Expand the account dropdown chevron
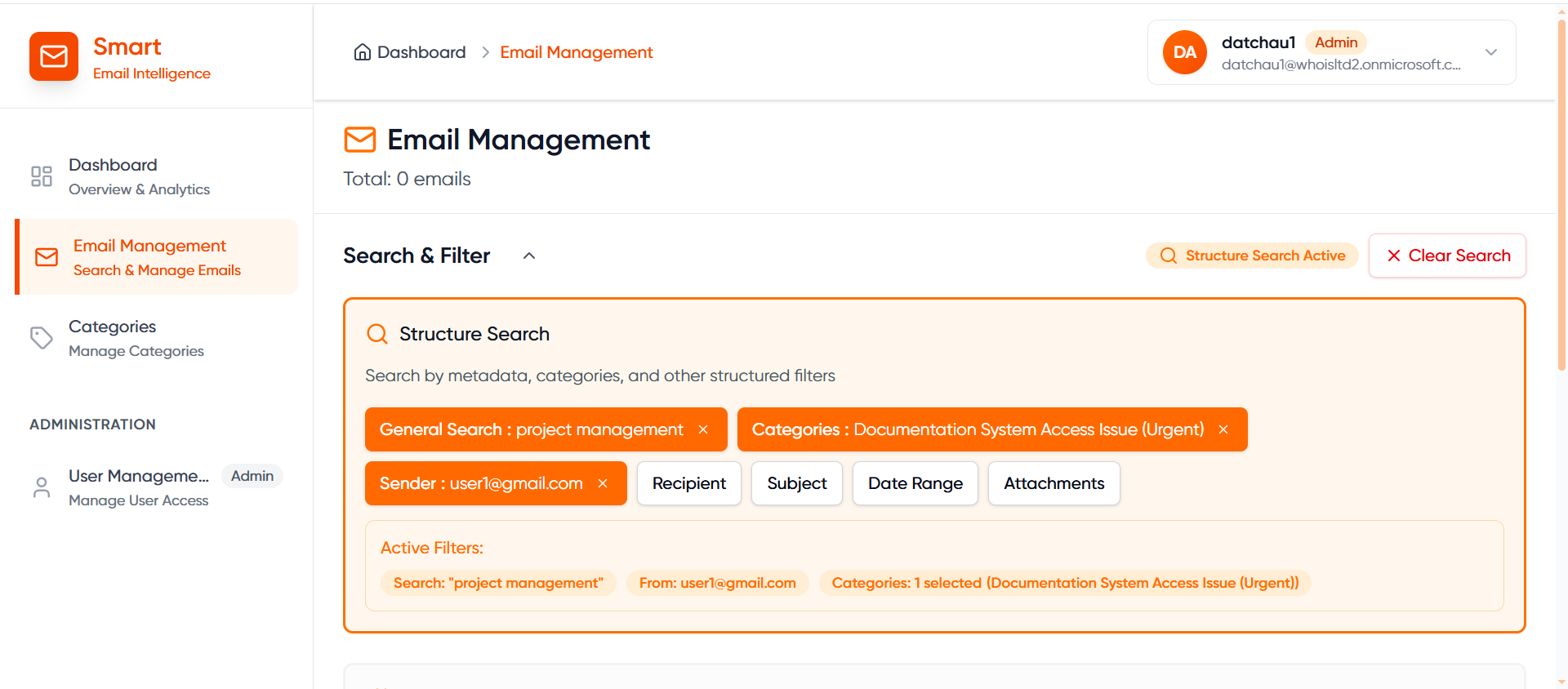1568x689 pixels. tap(1490, 52)
